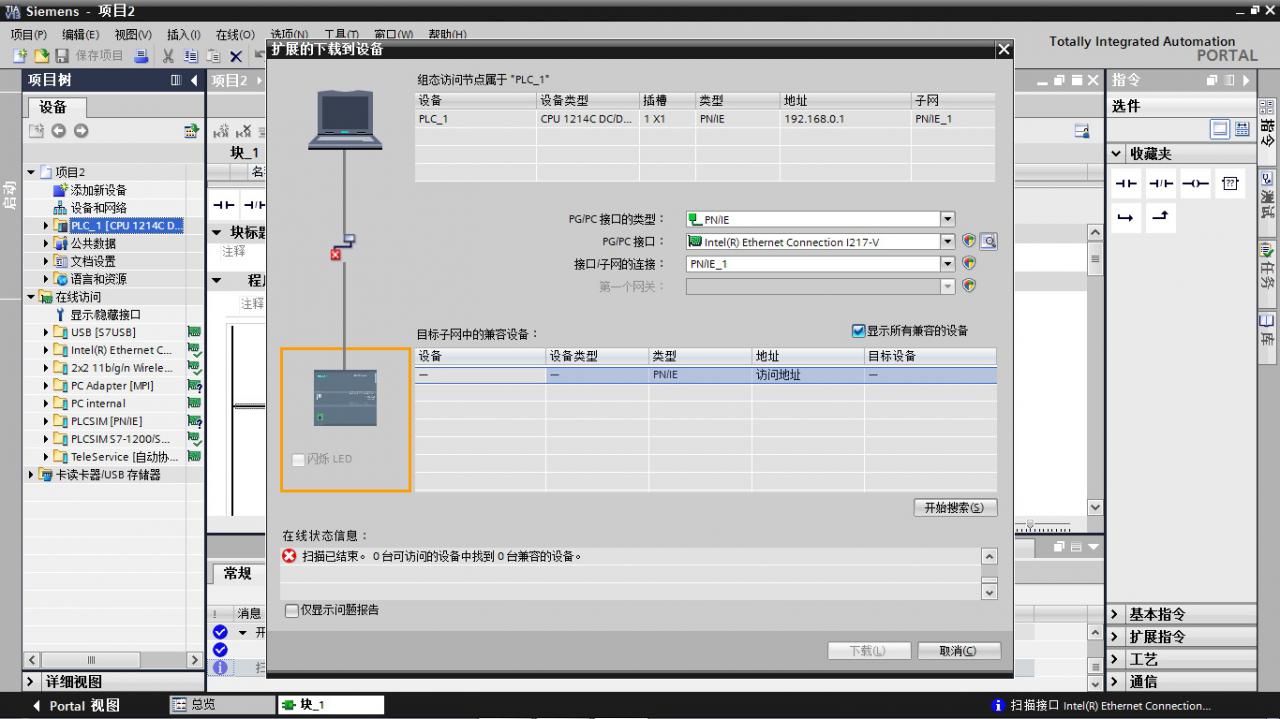Click the save project disk icon
1280x719 pixels.
tap(62, 56)
